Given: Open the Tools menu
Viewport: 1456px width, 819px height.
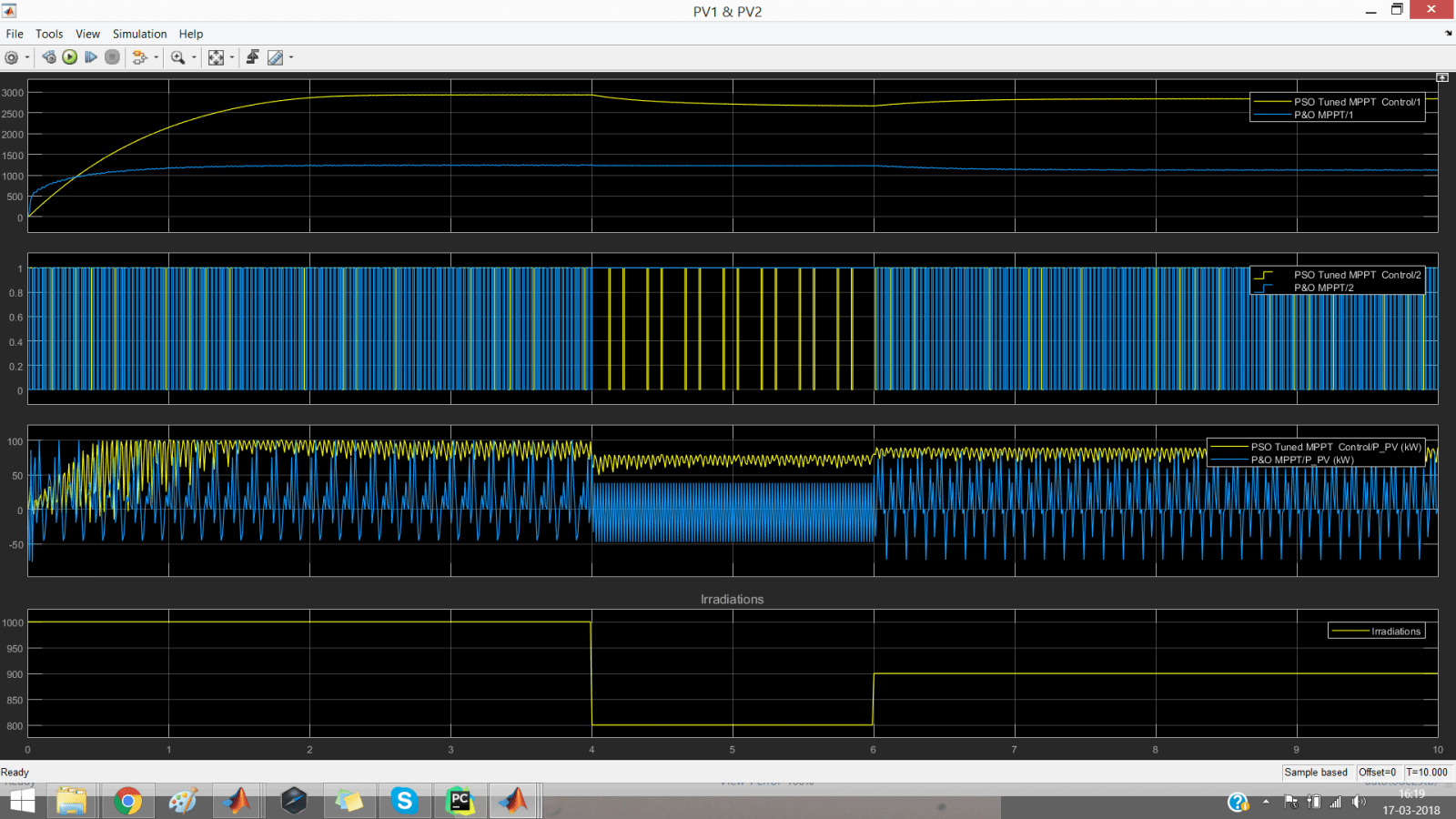Looking at the screenshot, I should coord(49,34).
